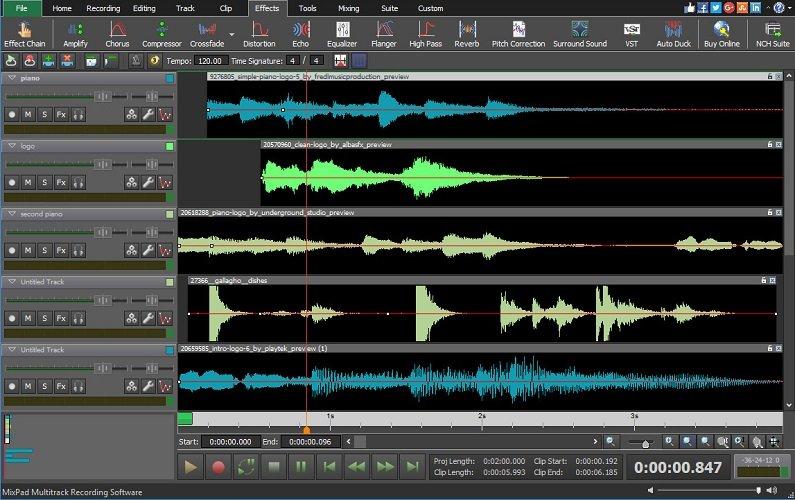
Task: Click the timeline scroll-right arrow
Action: pos(595,442)
